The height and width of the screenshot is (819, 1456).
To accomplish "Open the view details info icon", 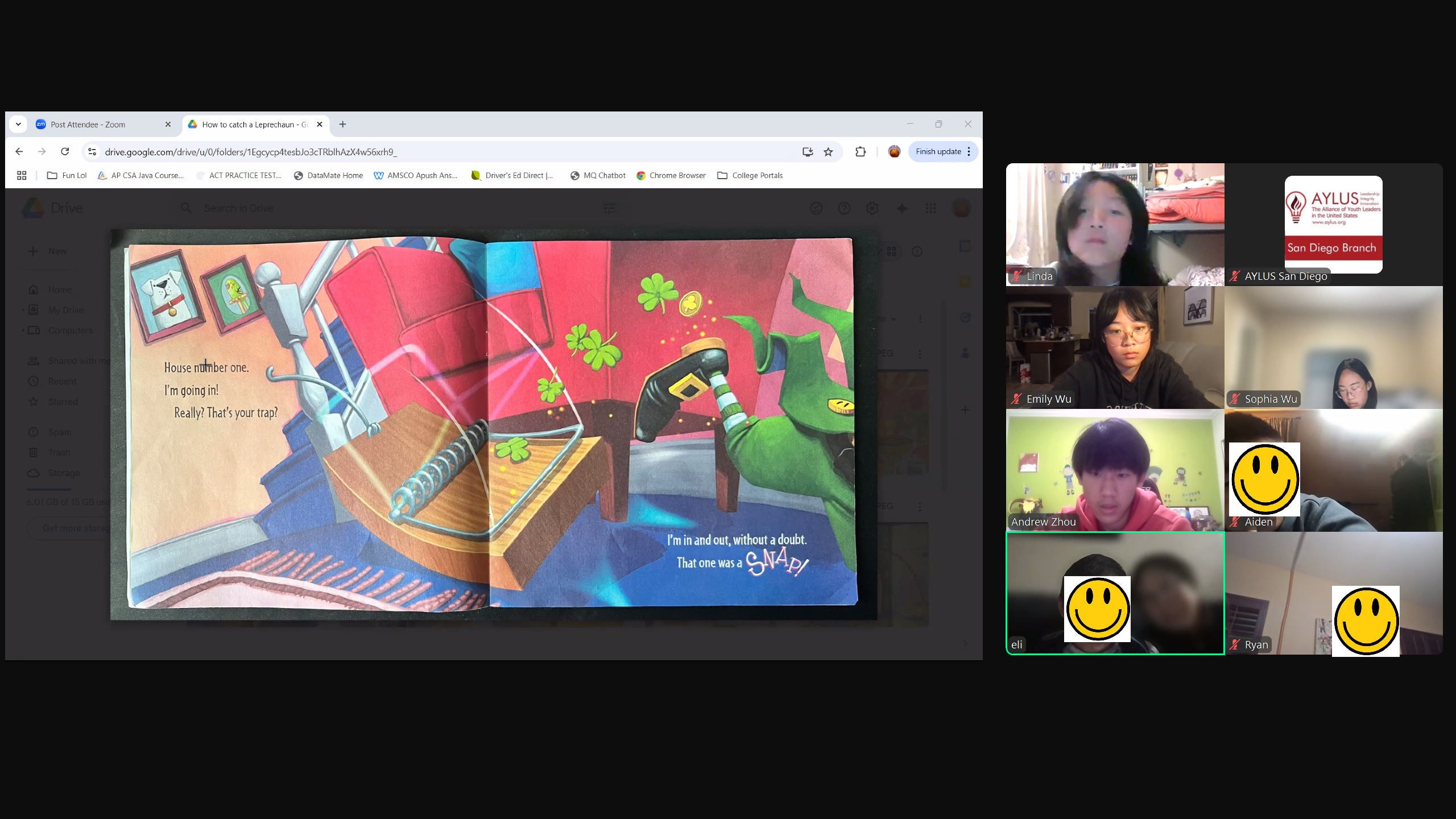I will [x=917, y=251].
